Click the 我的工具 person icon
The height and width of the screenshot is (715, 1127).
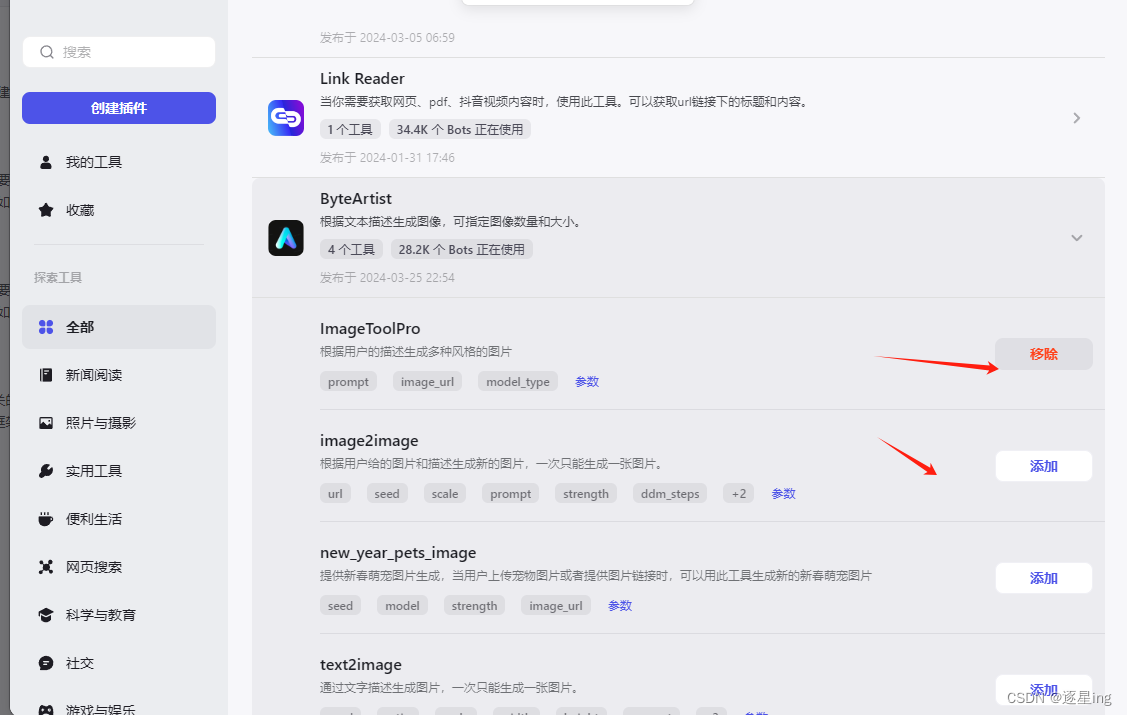tap(46, 162)
